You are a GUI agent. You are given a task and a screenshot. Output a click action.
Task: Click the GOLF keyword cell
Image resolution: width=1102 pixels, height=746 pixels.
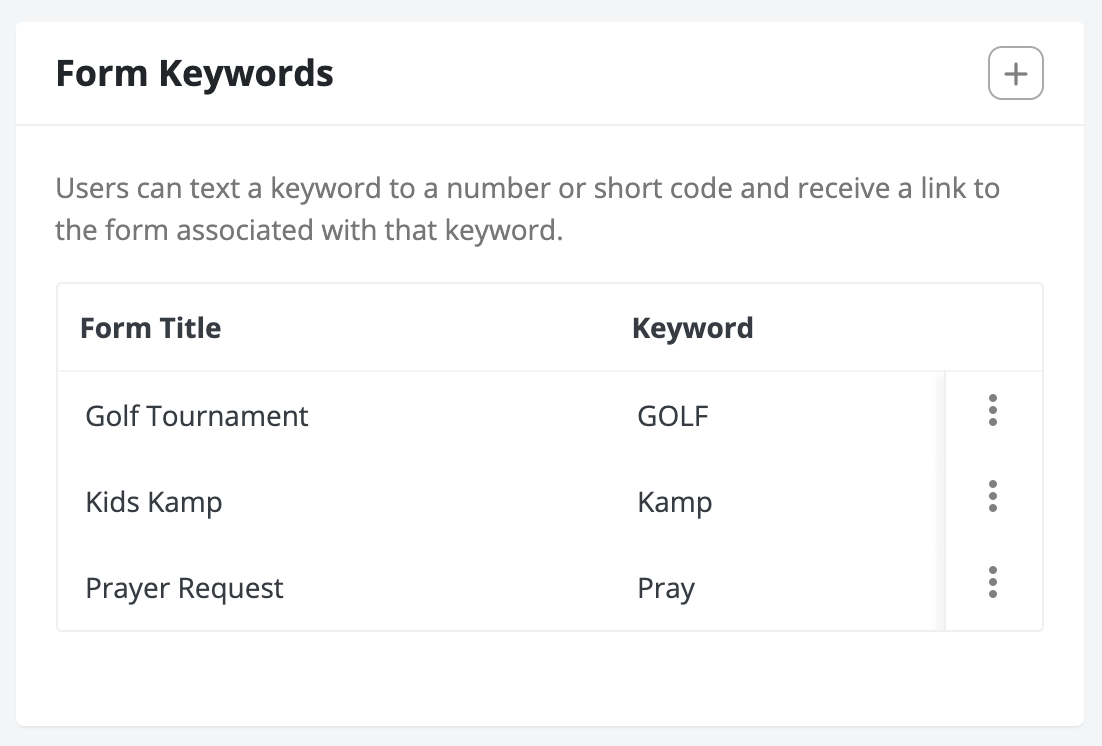pyautogui.click(x=673, y=416)
